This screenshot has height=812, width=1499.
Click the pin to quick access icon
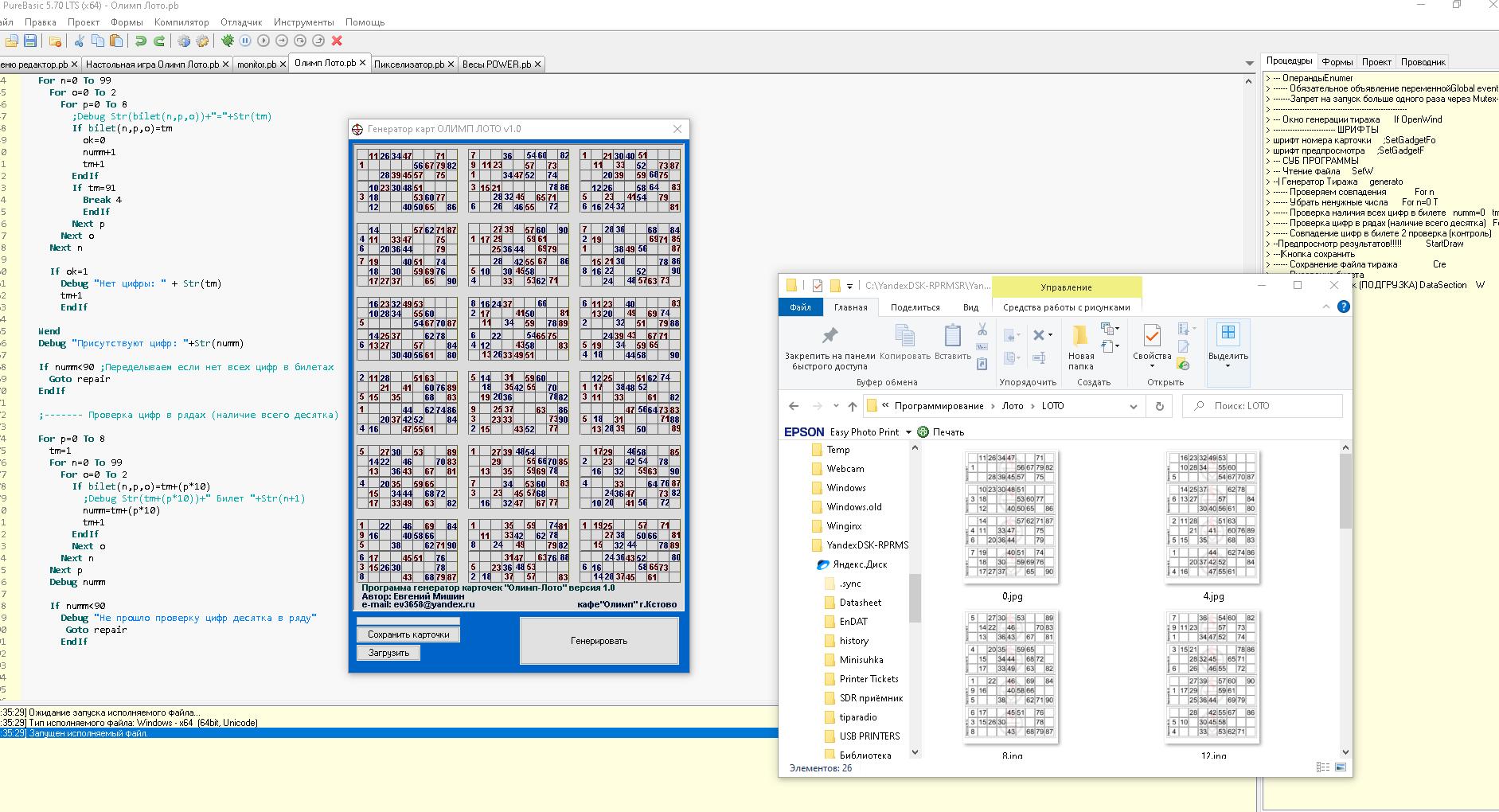[x=830, y=335]
